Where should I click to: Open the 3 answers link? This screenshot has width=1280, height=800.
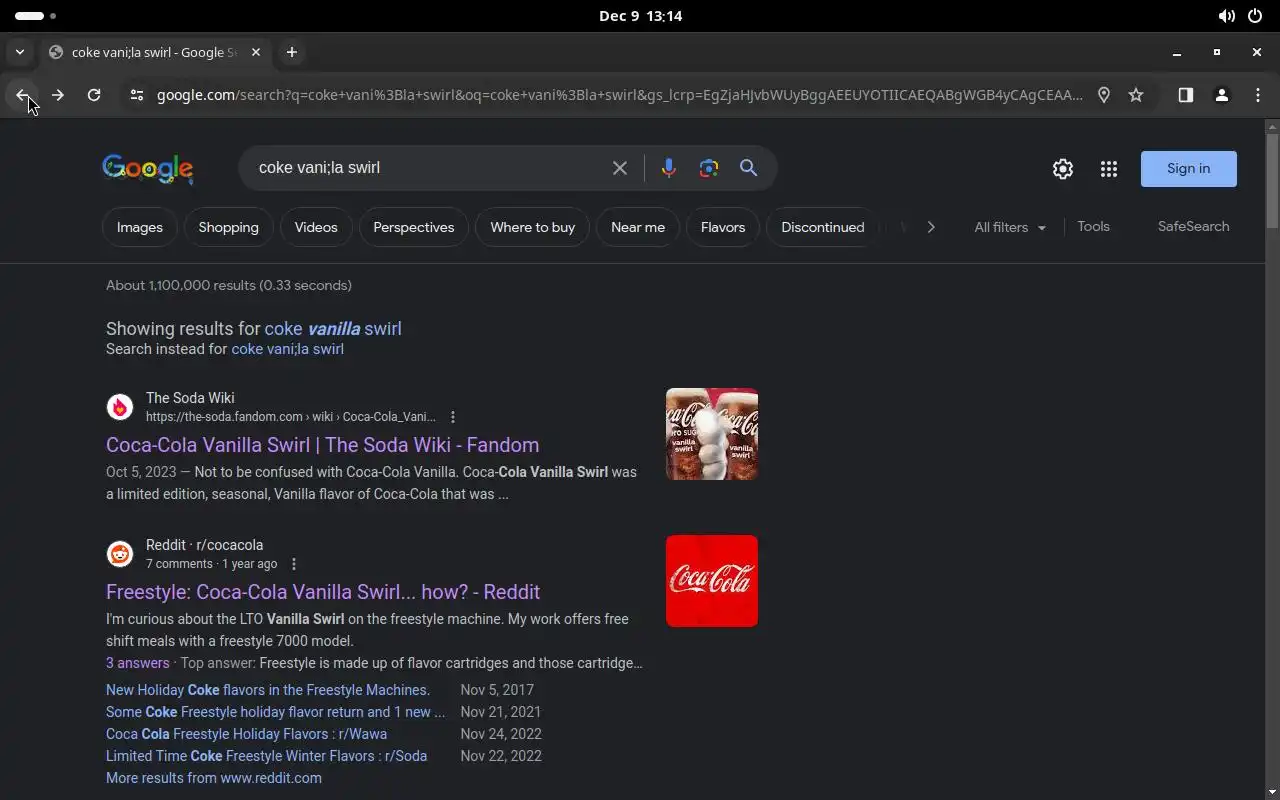[x=138, y=663]
